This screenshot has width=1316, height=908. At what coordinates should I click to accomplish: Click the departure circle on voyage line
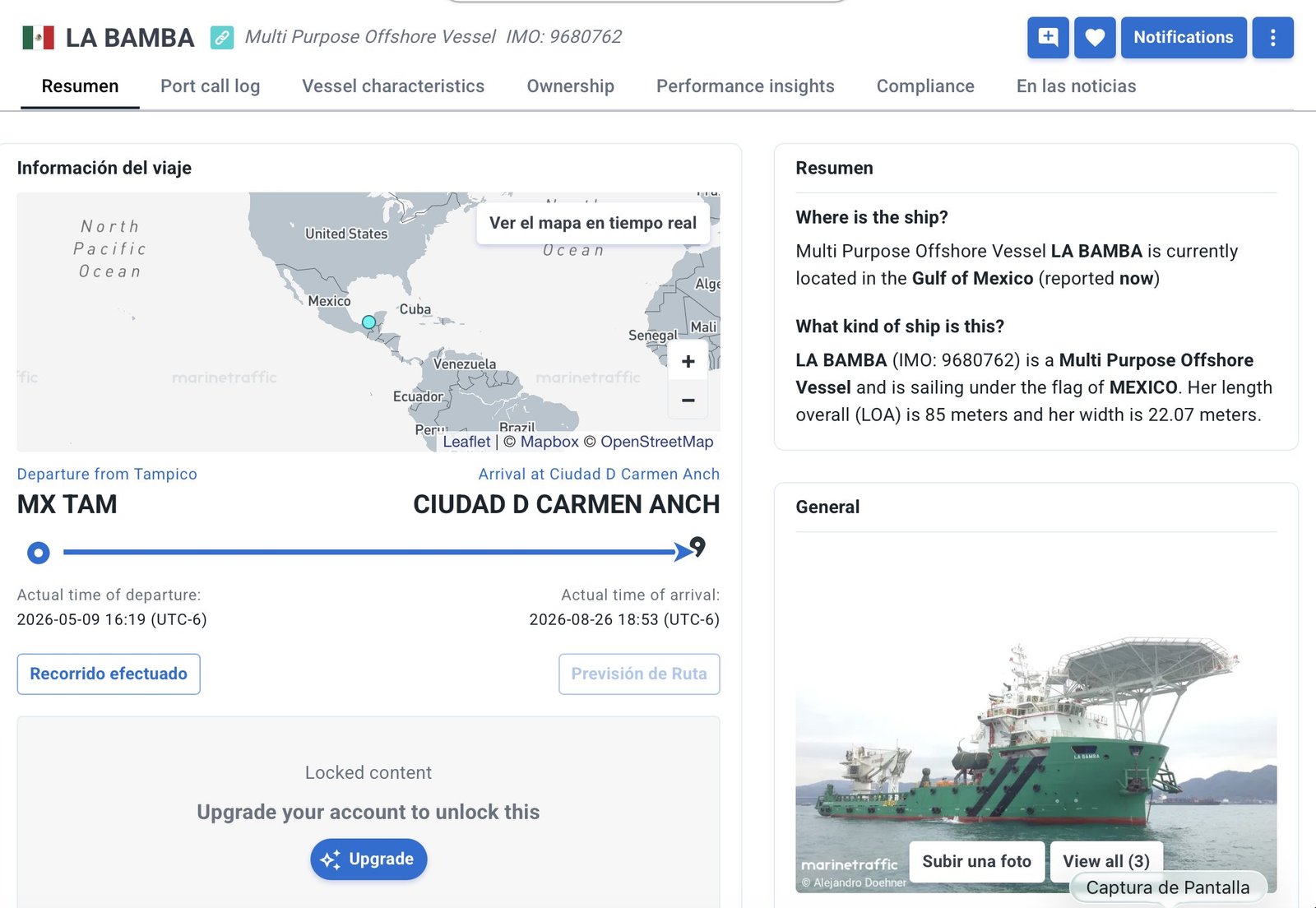[x=38, y=553]
